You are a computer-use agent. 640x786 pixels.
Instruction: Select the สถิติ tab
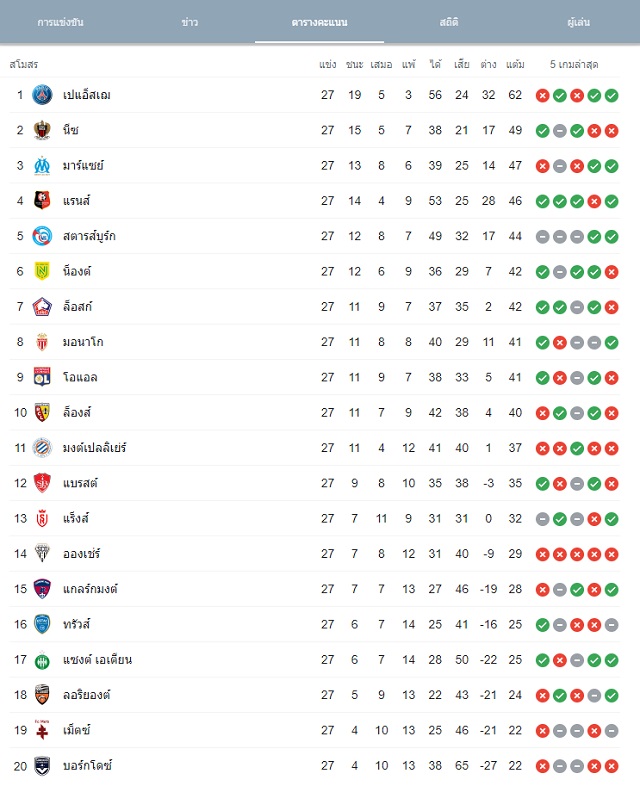click(x=449, y=22)
